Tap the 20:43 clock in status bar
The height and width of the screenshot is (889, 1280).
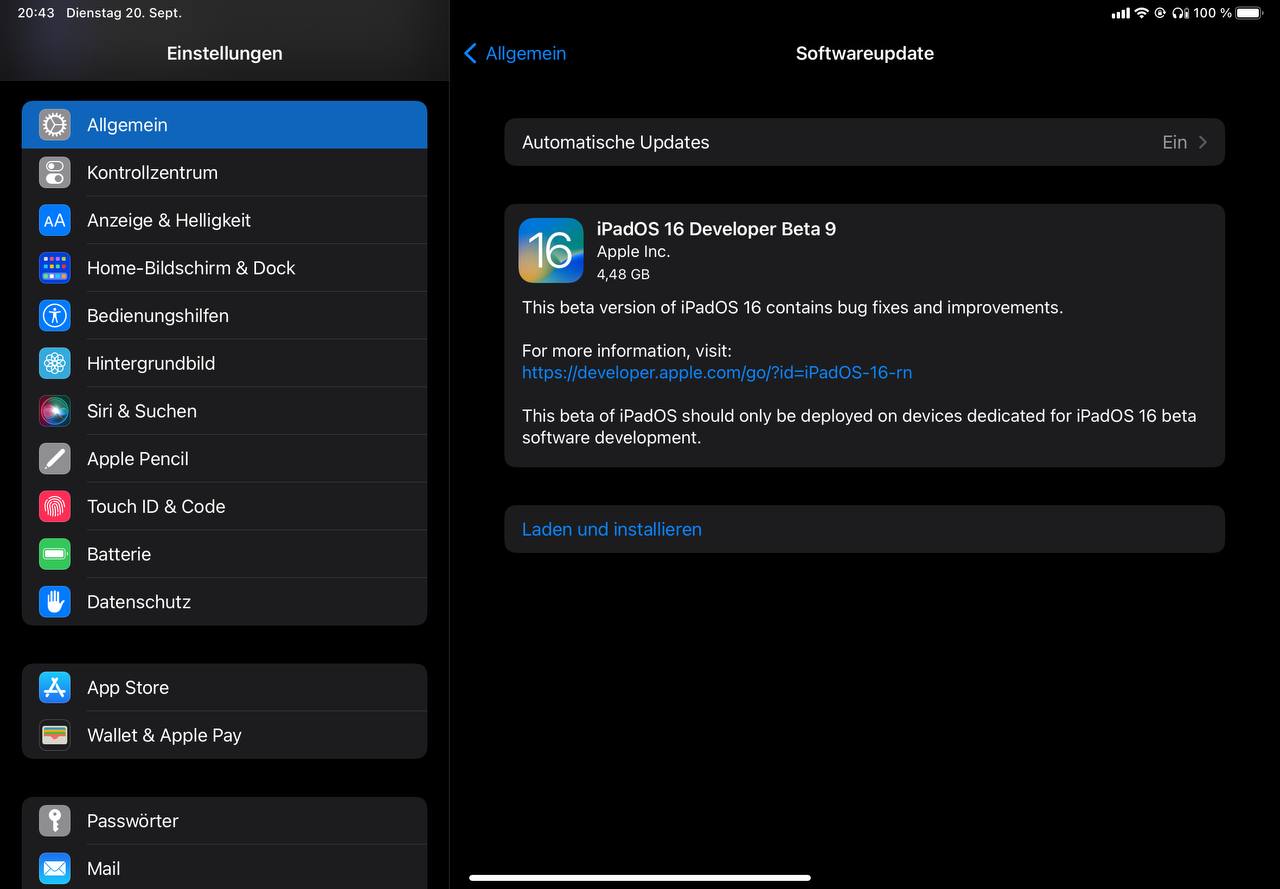point(36,13)
